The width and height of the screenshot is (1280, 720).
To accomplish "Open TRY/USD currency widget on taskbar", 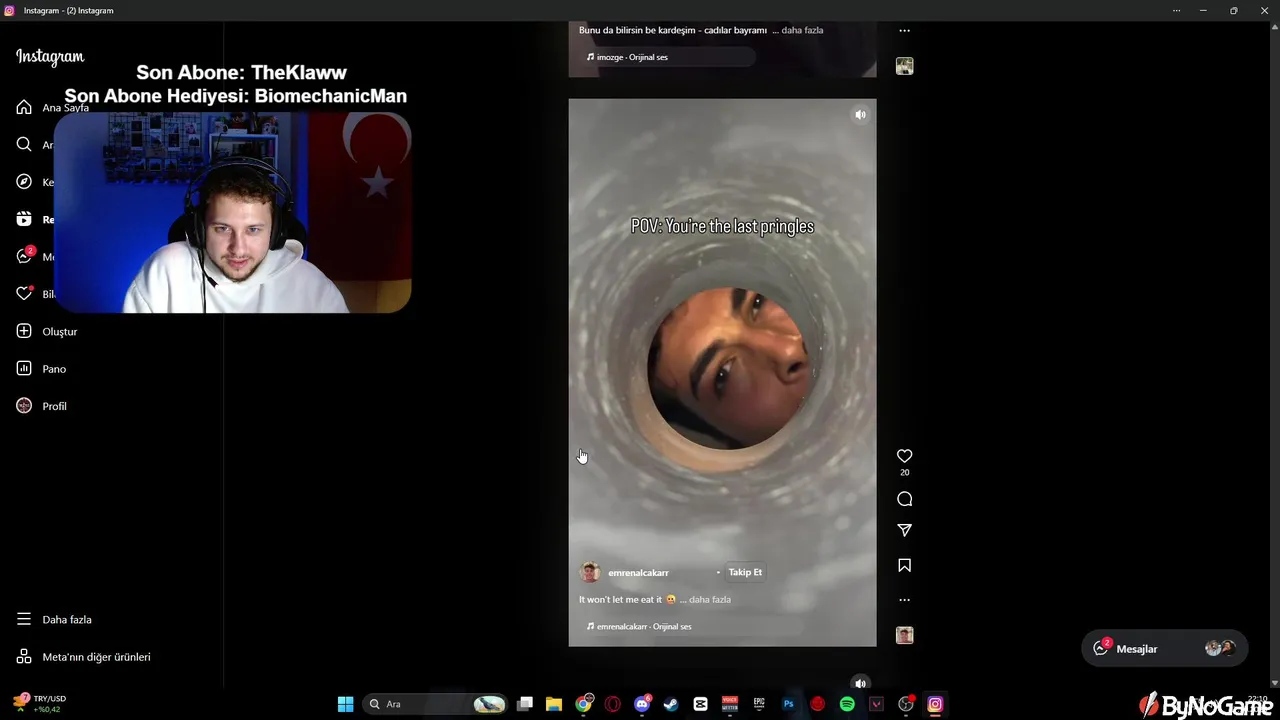I will tap(40, 704).
